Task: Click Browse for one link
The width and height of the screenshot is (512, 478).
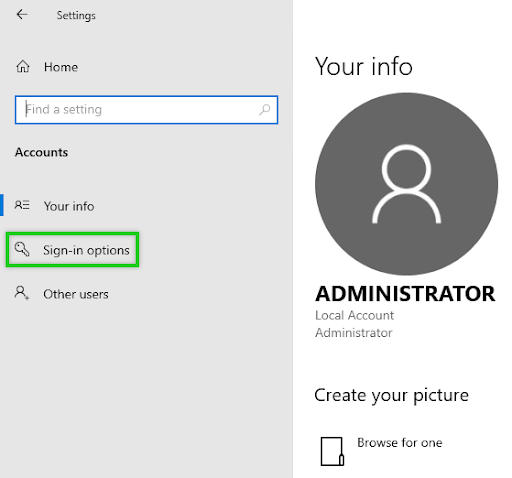Action: point(400,443)
